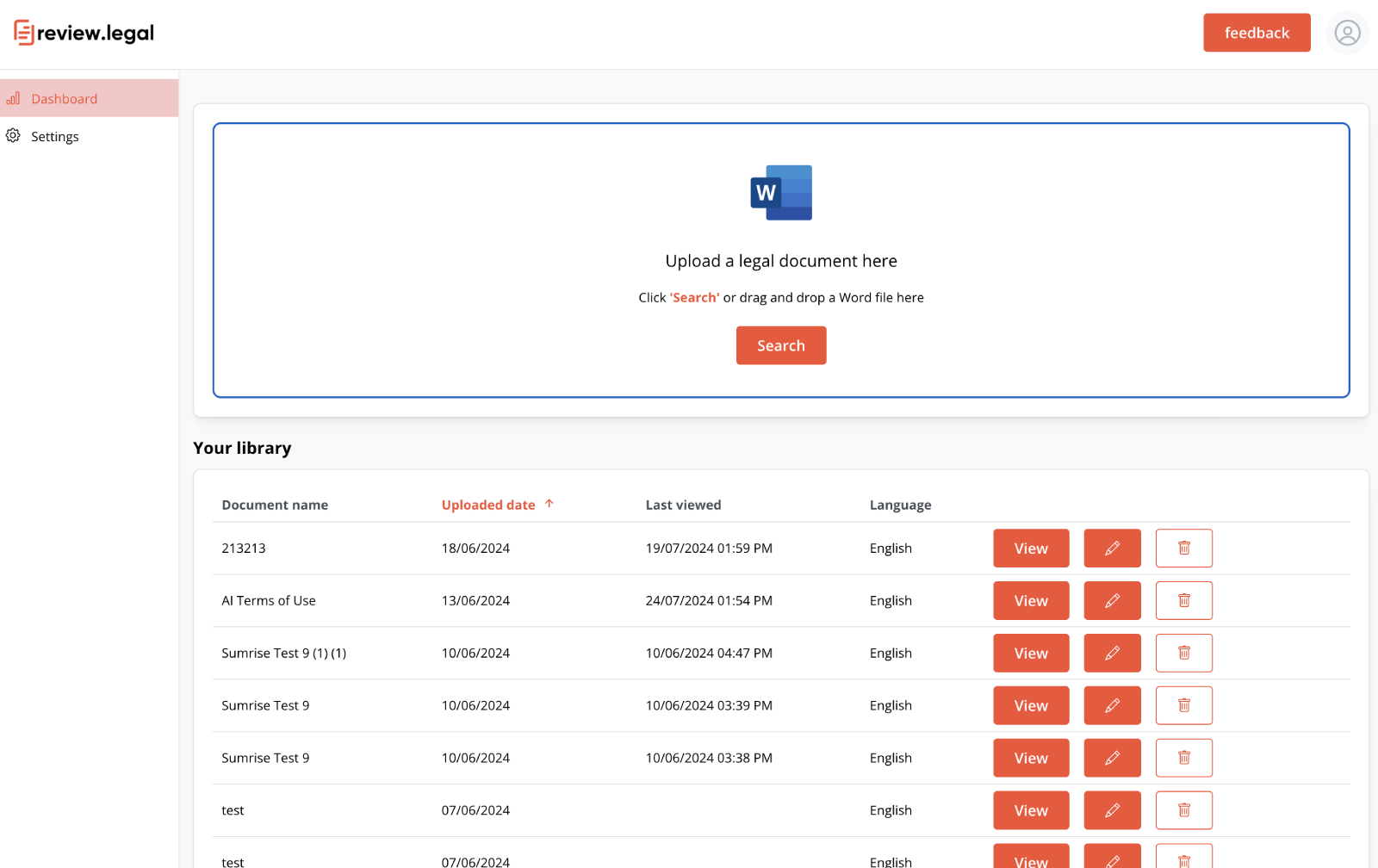Image resolution: width=1378 pixels, height=868 pixels.
Task: Open the user profile avatar menu
Action: point(1347,33)
